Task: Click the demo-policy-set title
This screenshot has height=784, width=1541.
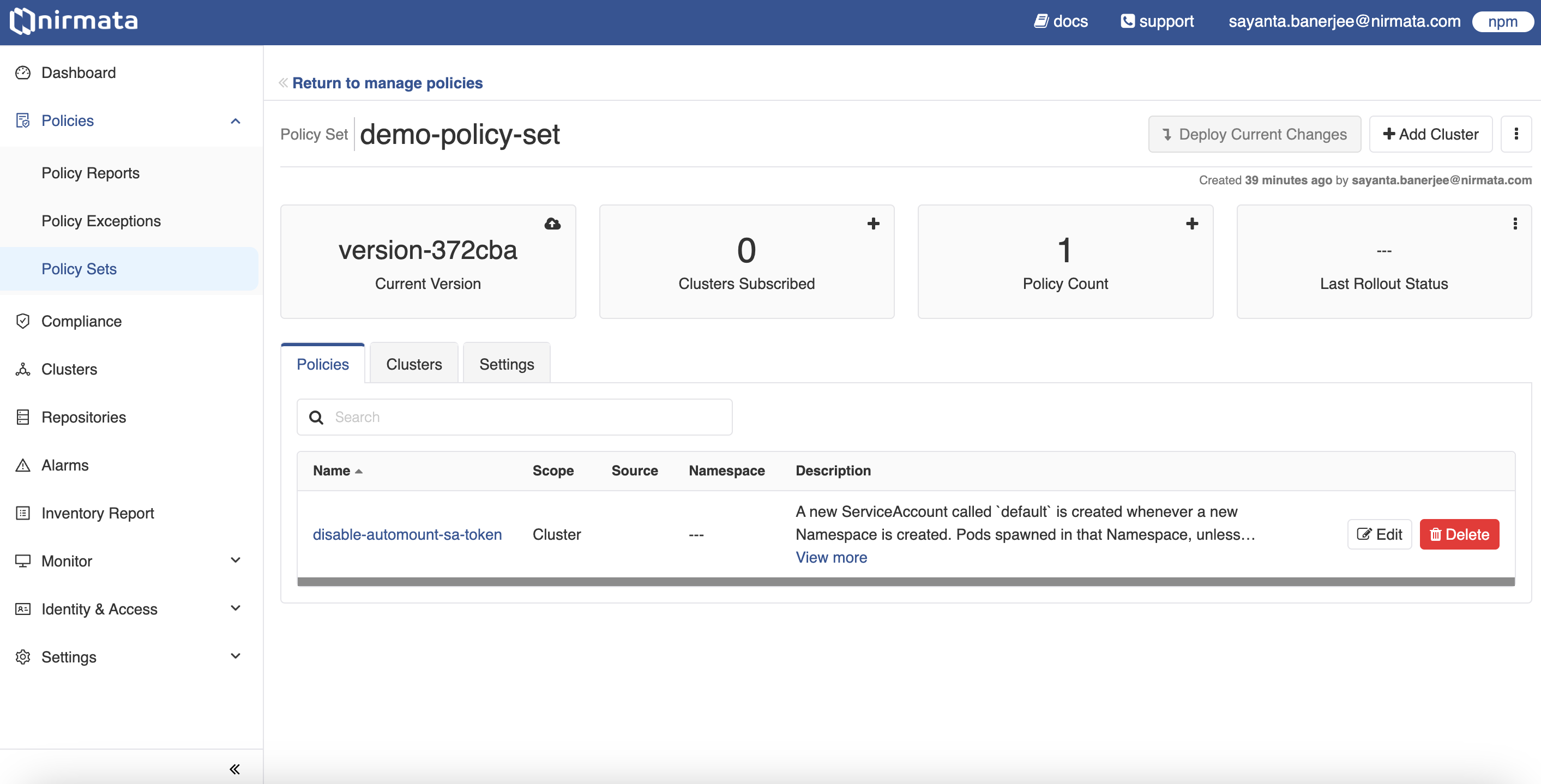Action: coord(460,134)
